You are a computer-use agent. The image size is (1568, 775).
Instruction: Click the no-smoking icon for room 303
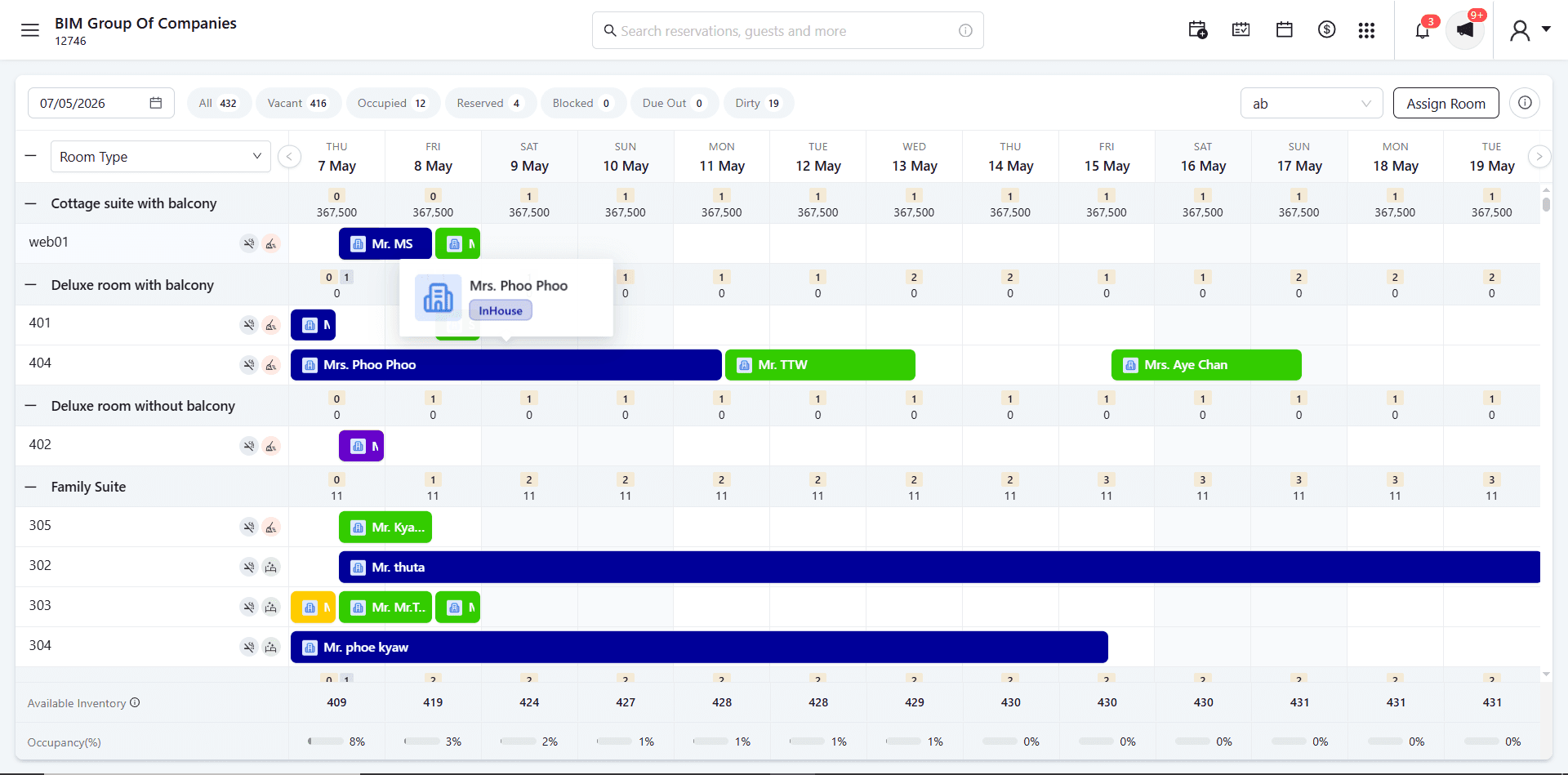tap(249, 607)
